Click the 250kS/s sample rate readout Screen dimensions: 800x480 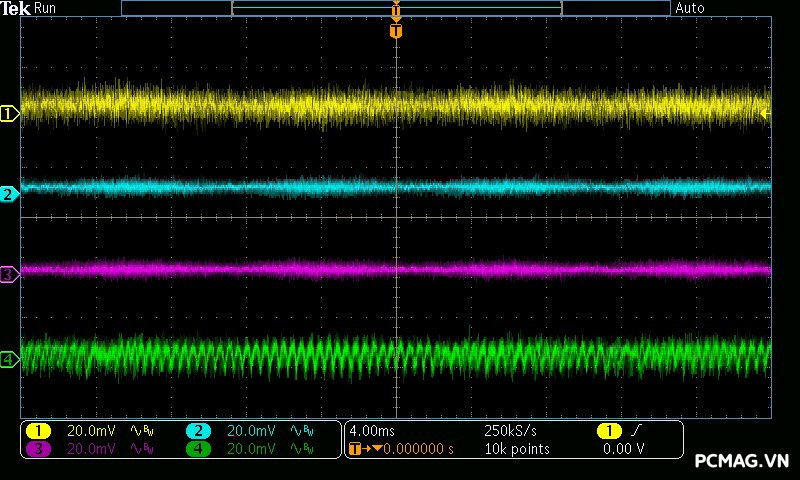(x=511, y=431)
